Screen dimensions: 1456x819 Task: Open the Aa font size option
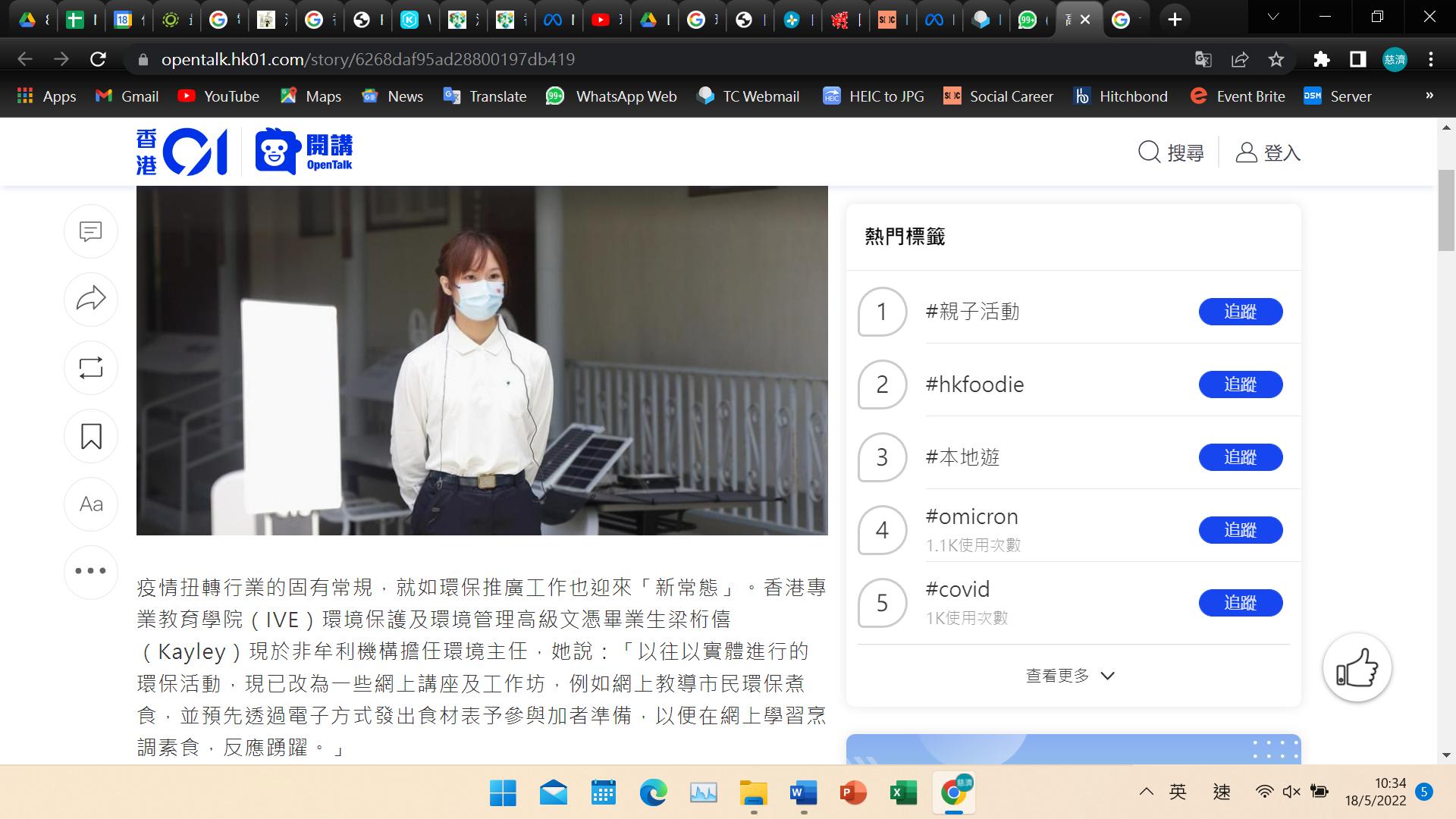coord(91,504)
